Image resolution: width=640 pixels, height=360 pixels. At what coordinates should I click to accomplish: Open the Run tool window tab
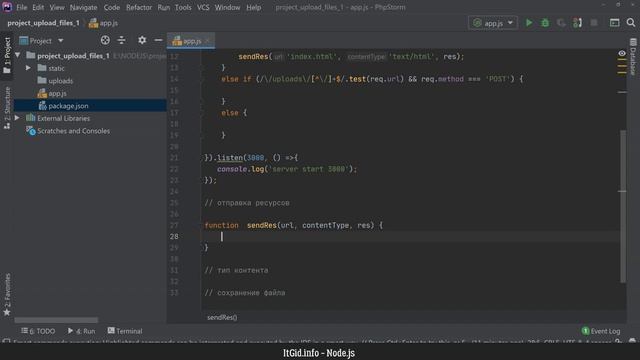pyautogui.click(x=81, y=331)
